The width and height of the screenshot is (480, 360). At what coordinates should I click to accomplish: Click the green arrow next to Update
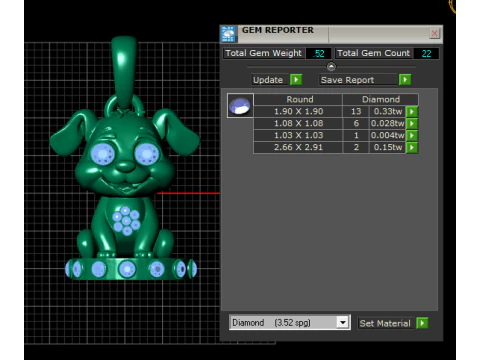(x=296, y=80)
